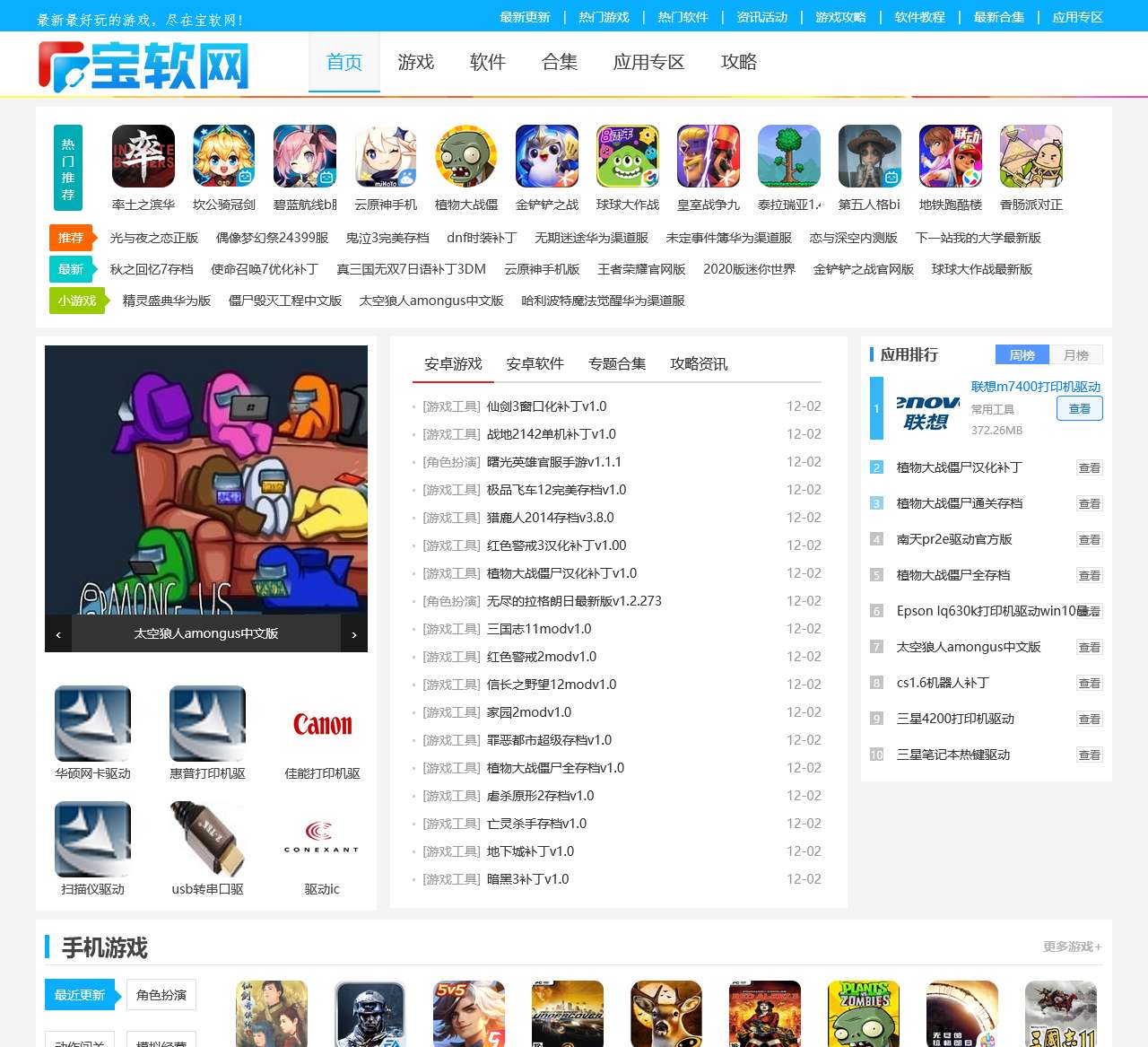1148x1047 pixels.
Task: Open the 云原神手机 game icon
Action: (x=386, y=156)
